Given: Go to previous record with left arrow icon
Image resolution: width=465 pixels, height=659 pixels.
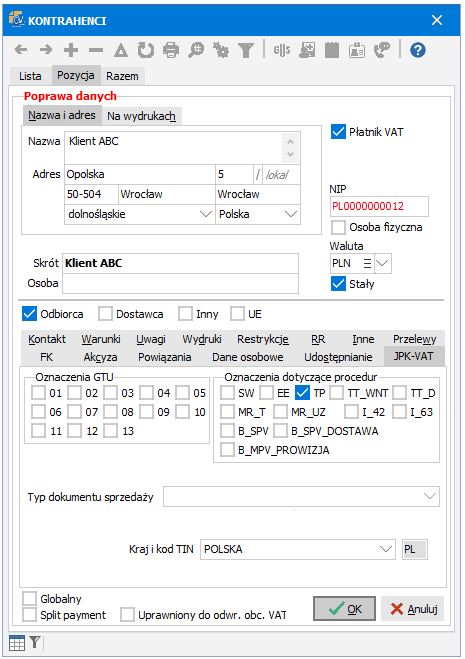Looking at the screenshot, I should tap(21, 50).
